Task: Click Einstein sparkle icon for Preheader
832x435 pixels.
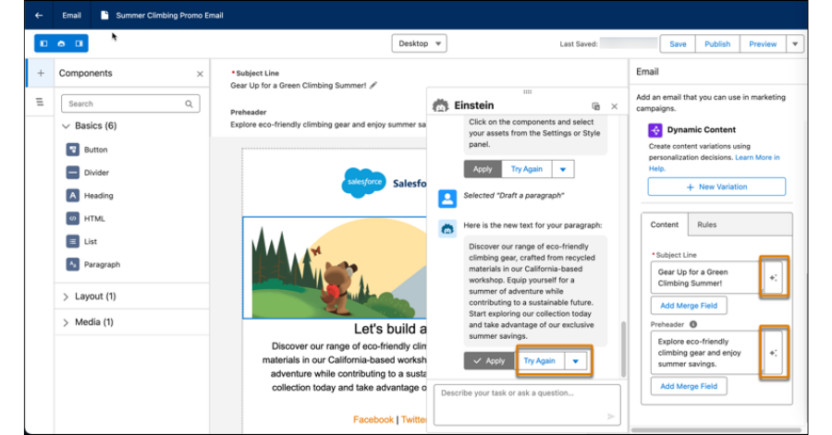Action: [774, 353]
